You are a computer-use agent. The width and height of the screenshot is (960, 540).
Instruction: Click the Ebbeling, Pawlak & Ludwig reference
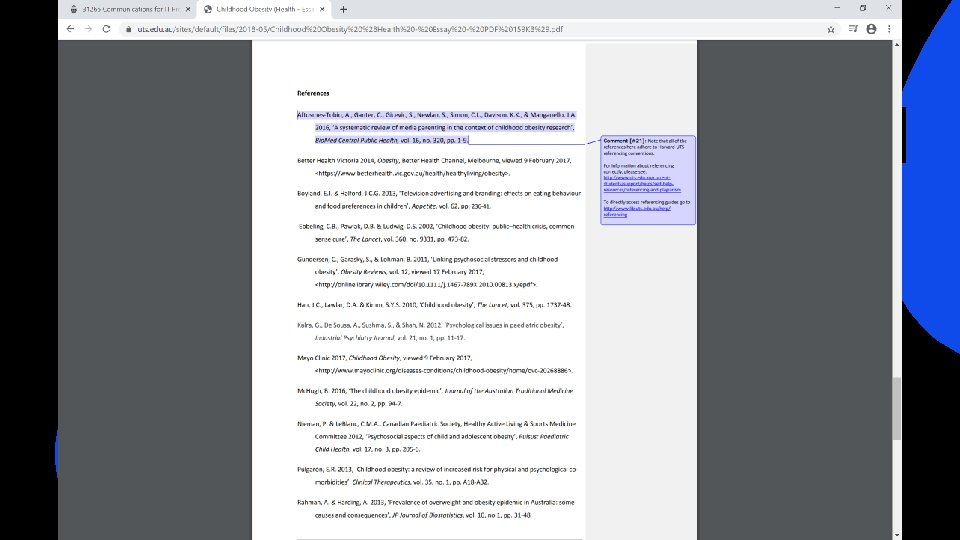(436, 233)
